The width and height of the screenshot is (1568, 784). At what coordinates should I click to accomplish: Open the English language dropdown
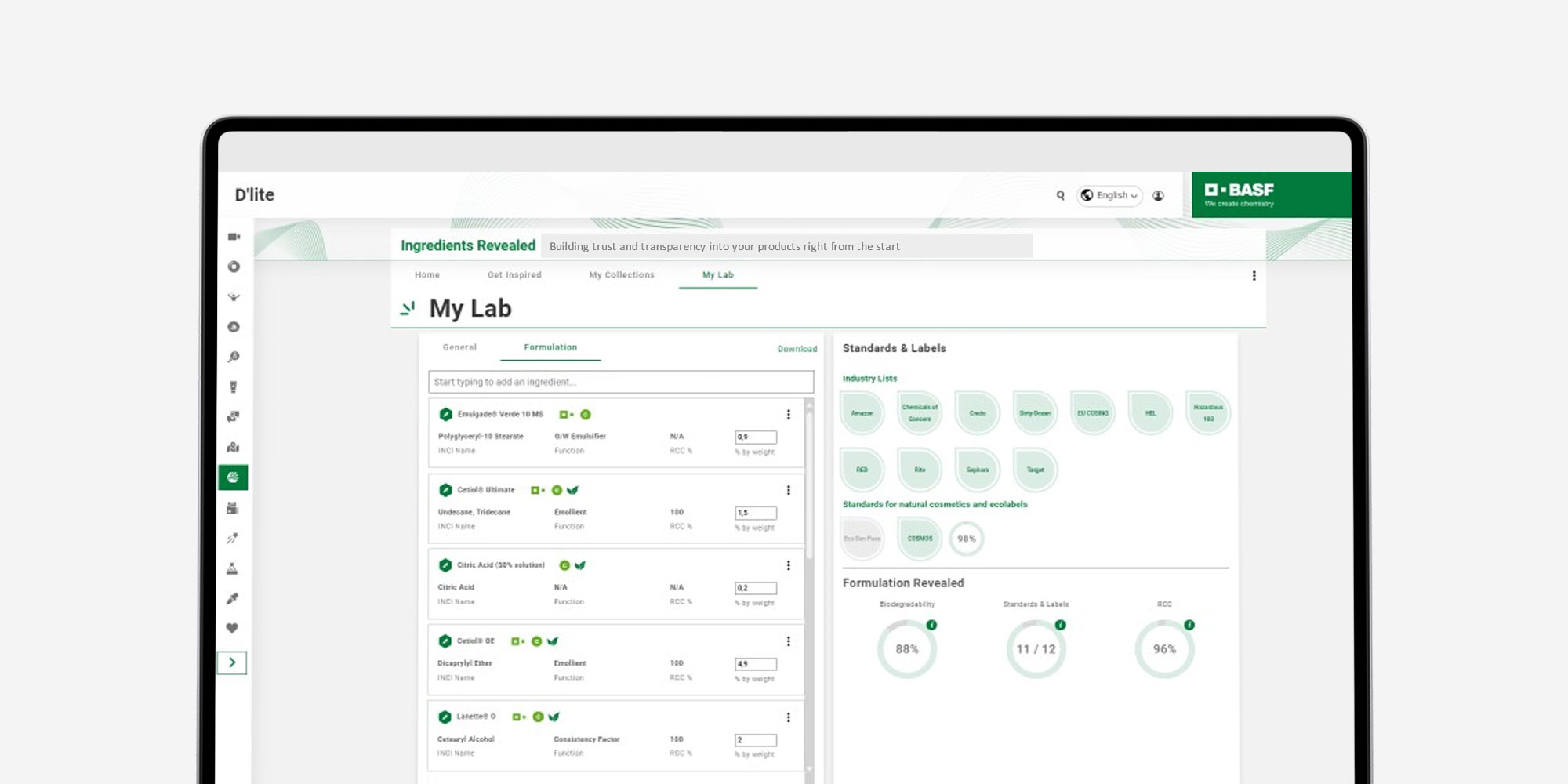(x=1110, y=195)
